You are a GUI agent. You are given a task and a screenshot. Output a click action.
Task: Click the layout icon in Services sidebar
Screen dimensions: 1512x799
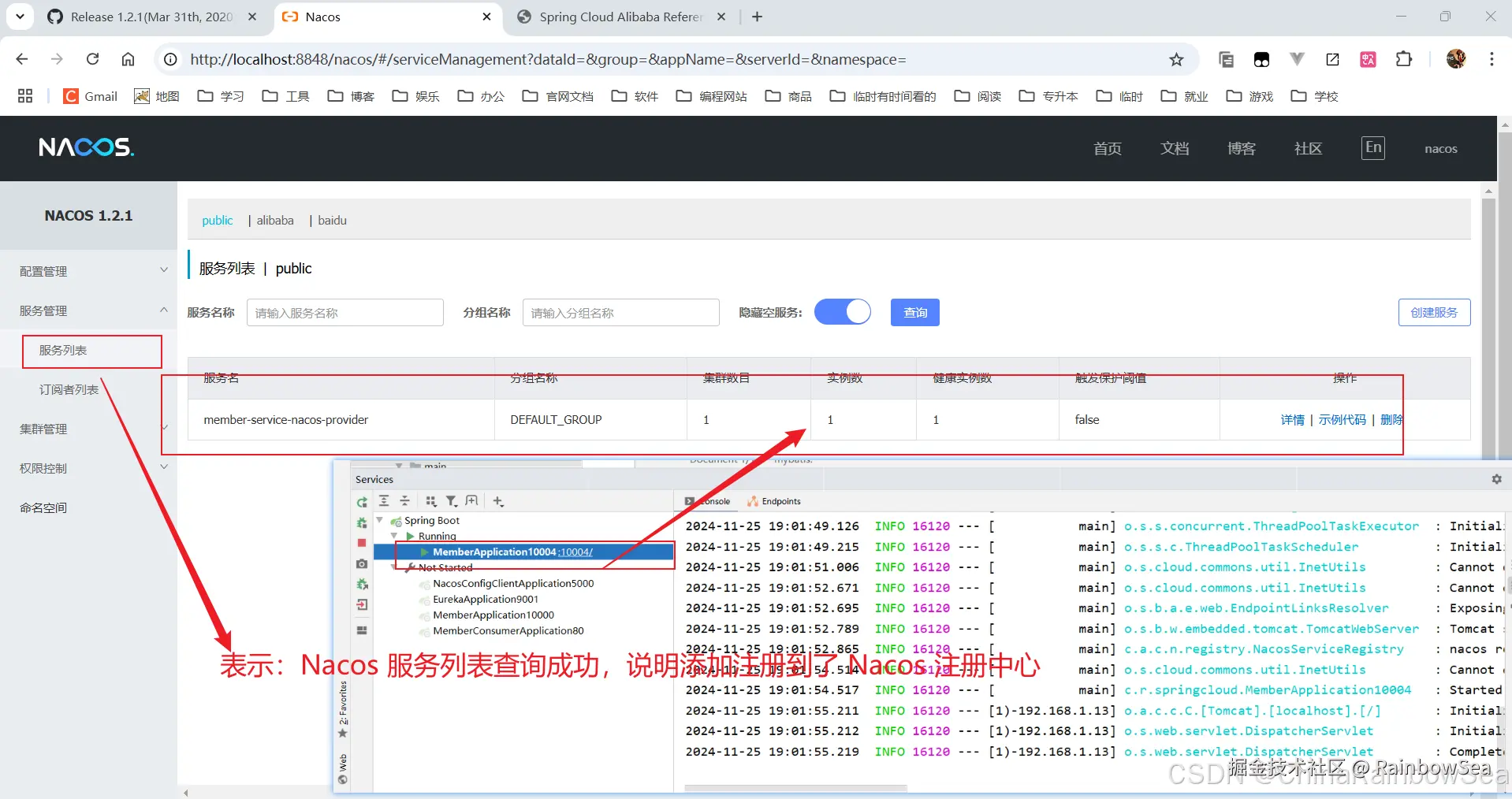(362, 630)
